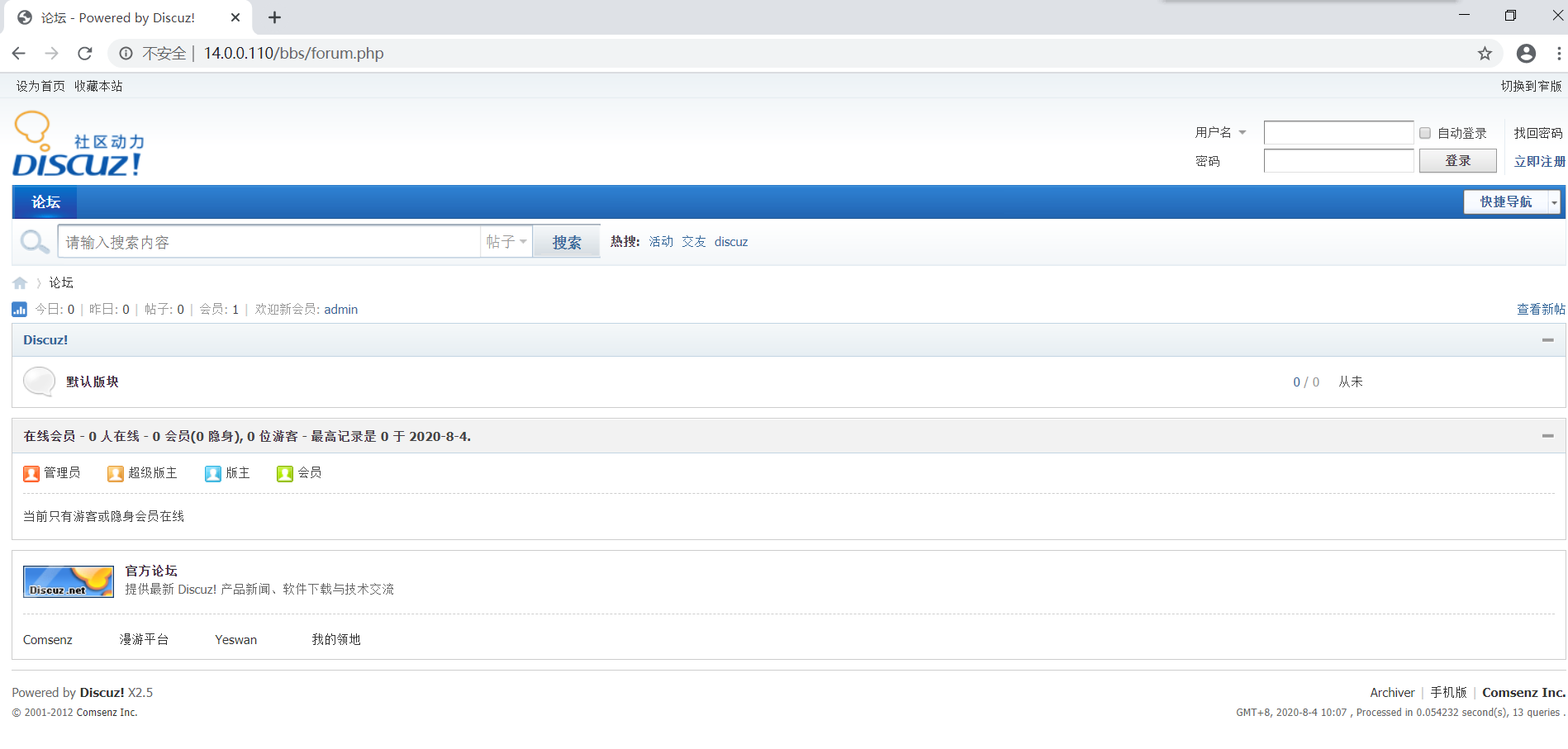Focus the 密码 input field

point(1338,161)
